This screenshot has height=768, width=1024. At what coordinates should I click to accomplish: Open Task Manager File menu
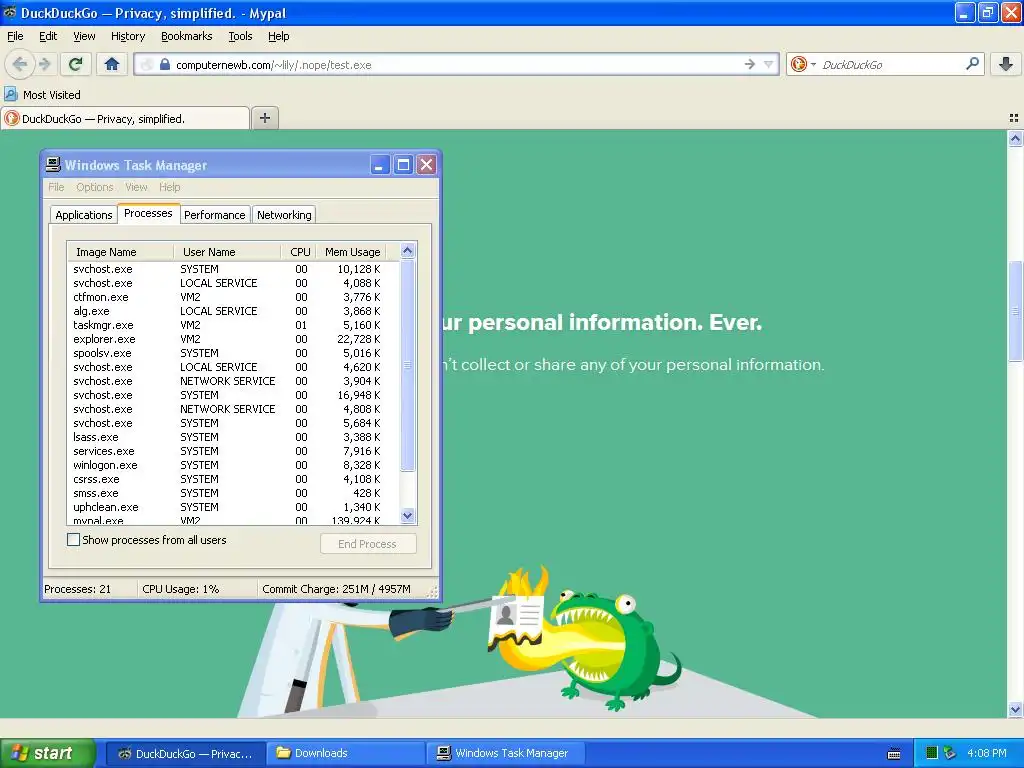point(56,187)
